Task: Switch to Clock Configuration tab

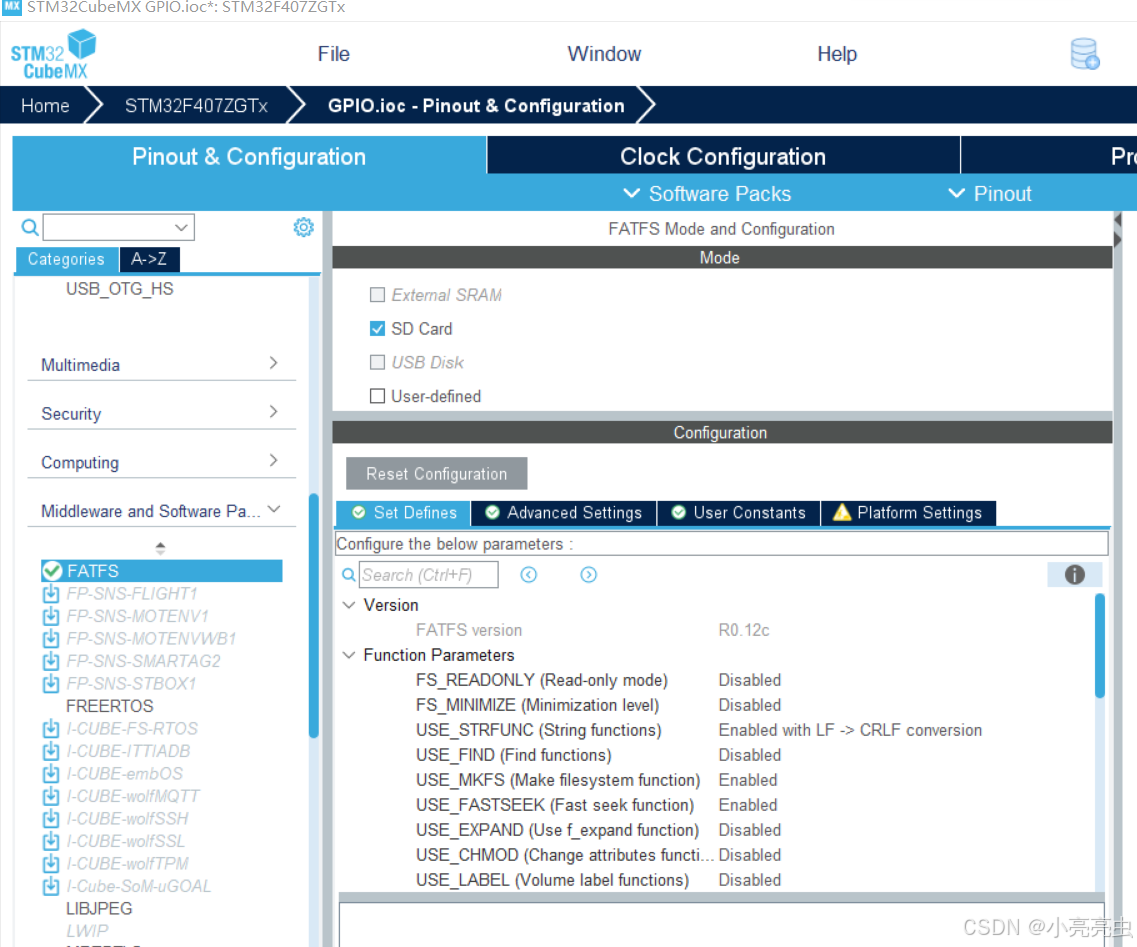Action: click(x=723, y=156)
